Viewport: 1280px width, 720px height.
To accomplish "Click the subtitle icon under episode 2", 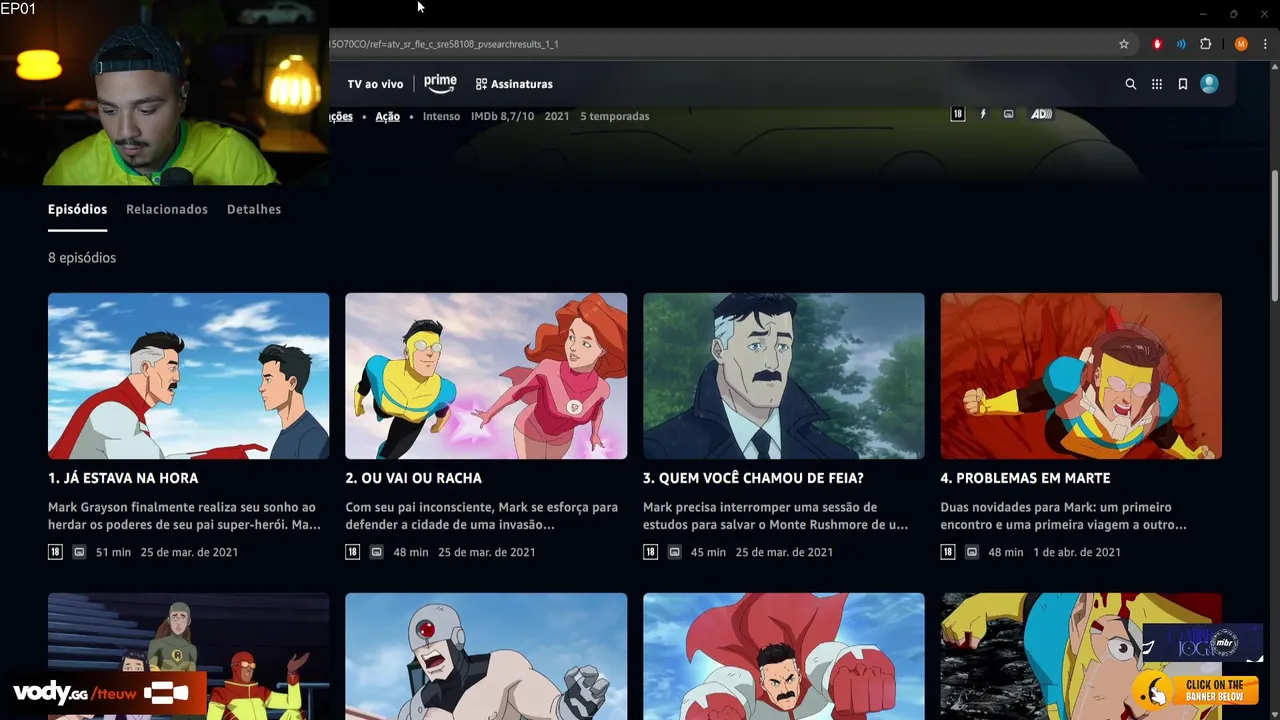I will 377,552.
